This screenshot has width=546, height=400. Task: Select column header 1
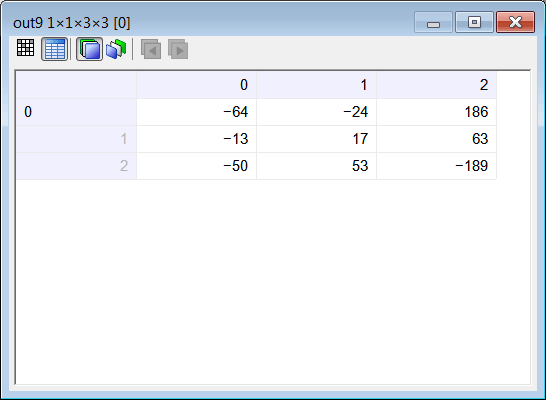click(317, 85)
